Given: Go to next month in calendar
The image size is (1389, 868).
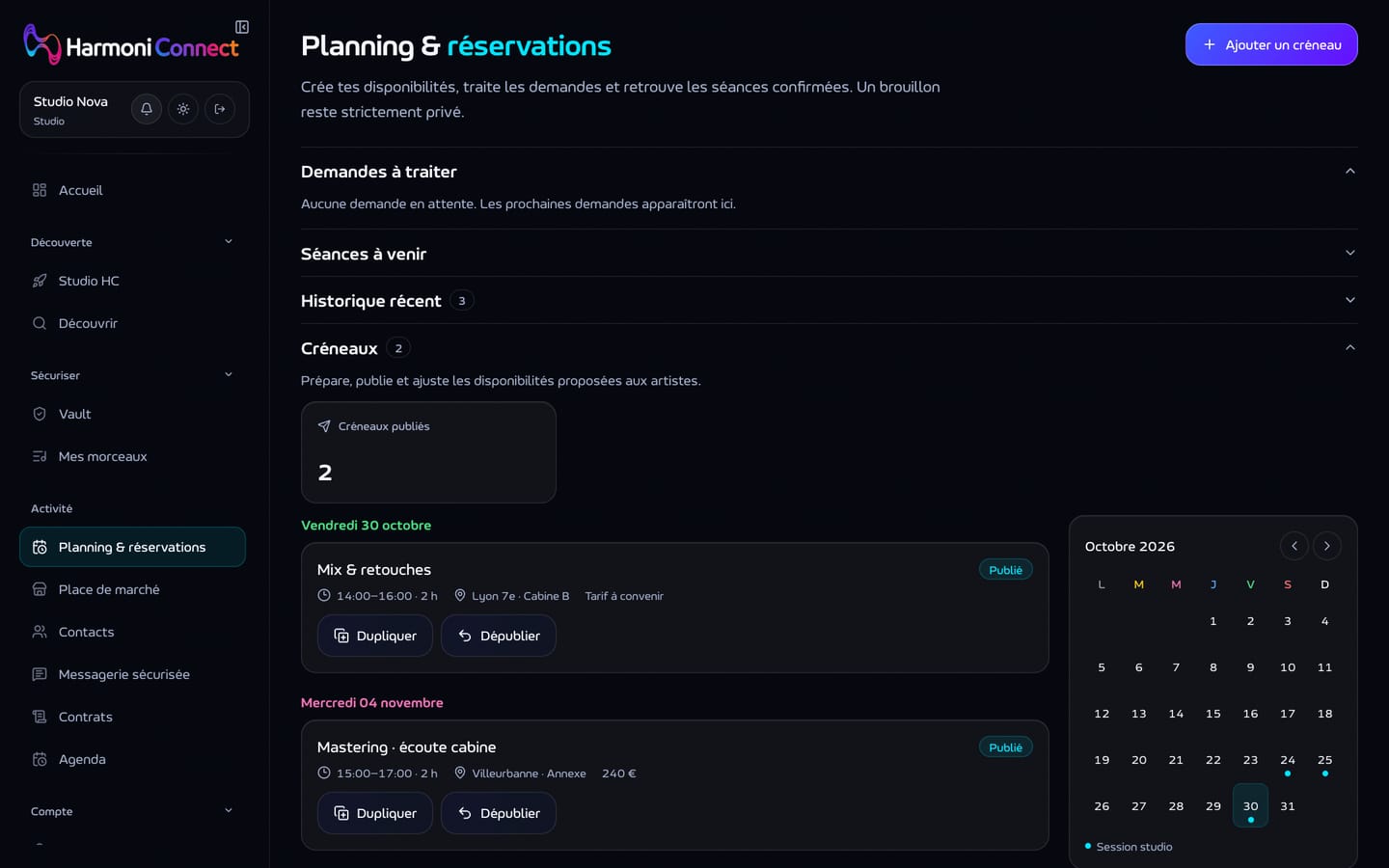Looking at the screenshot, I should 1327,546.
